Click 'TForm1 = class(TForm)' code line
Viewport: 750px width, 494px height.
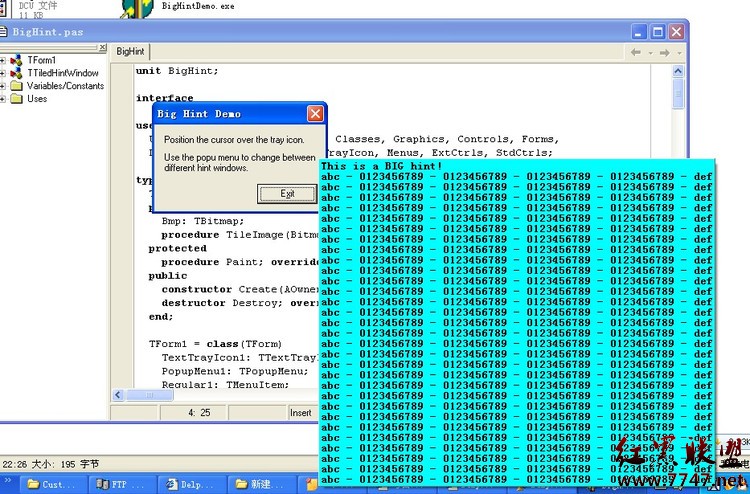pos(215,344)
